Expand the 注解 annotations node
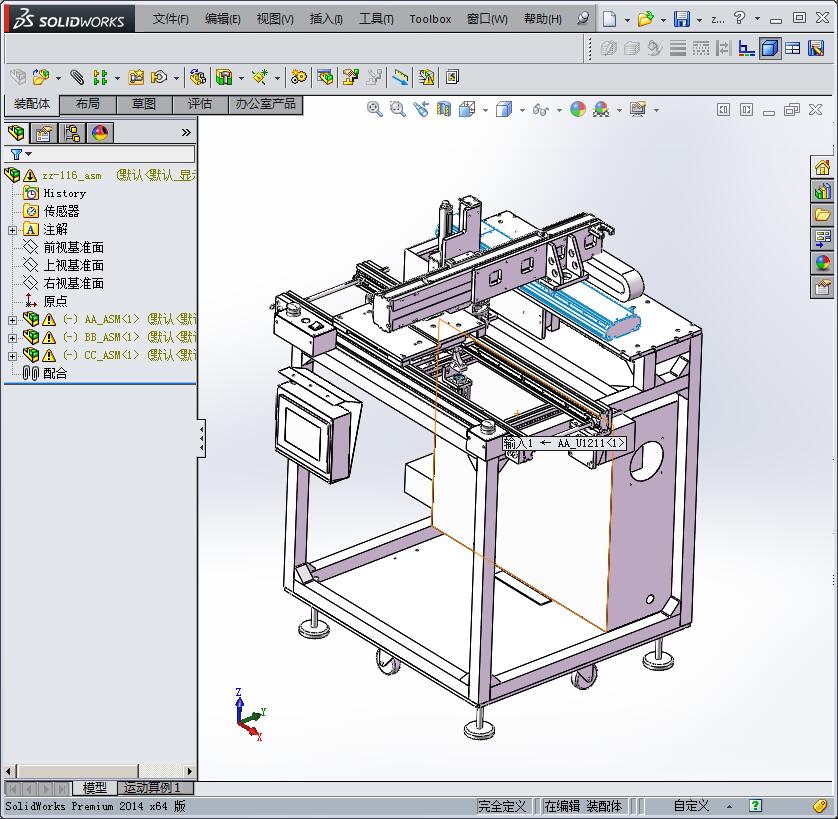The image size is (838, 819). pyautogui.click(x=12, y=230)
